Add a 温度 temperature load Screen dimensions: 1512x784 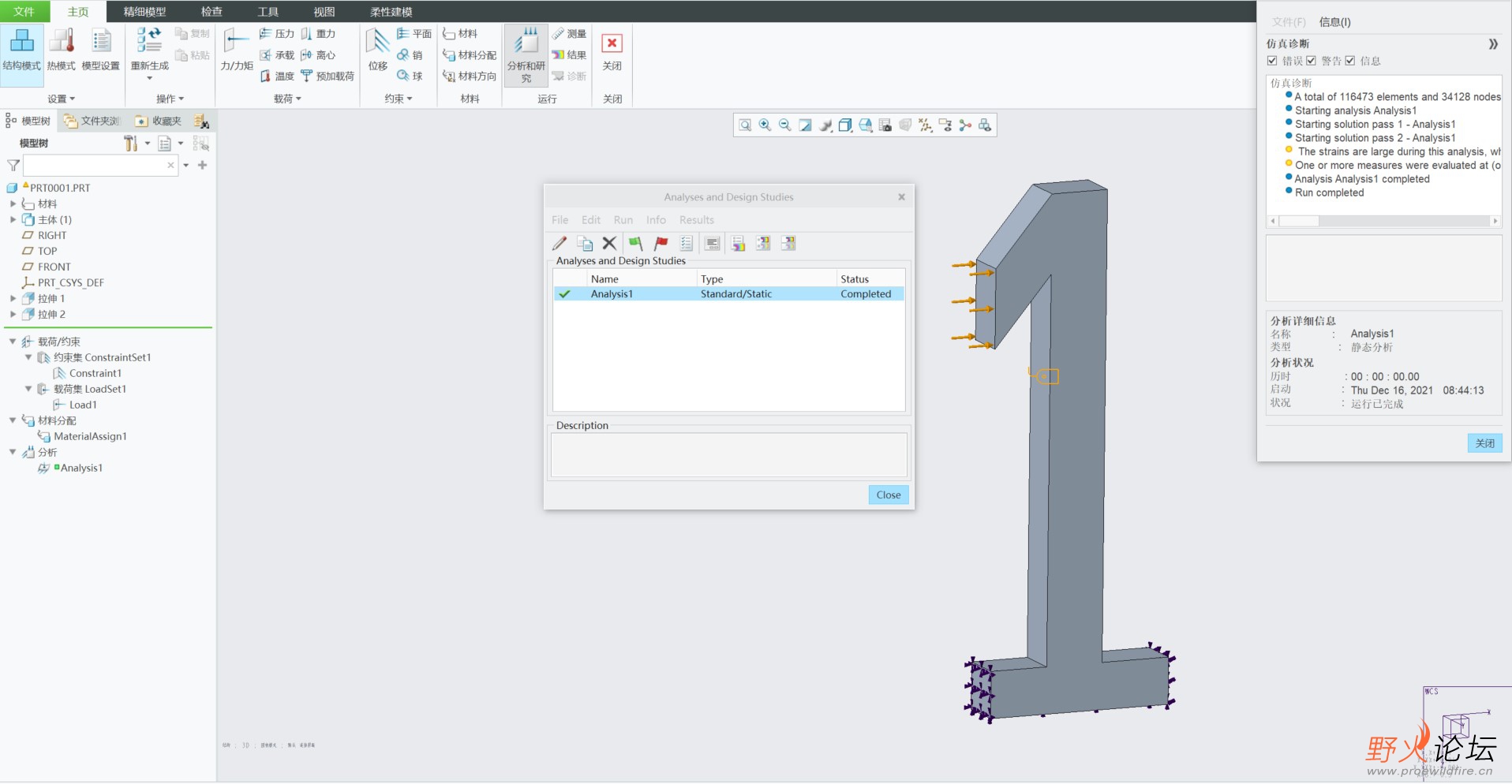coord(276,76)
